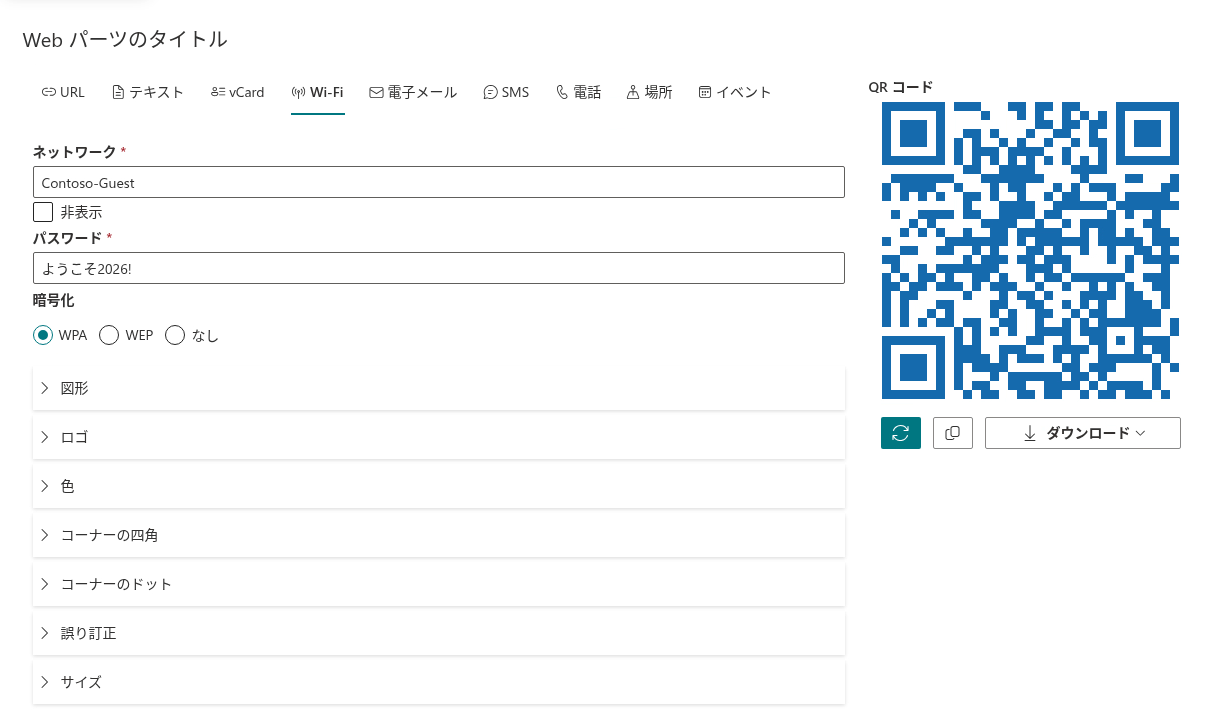Expand the サイズ section

[x=439, y=682]
